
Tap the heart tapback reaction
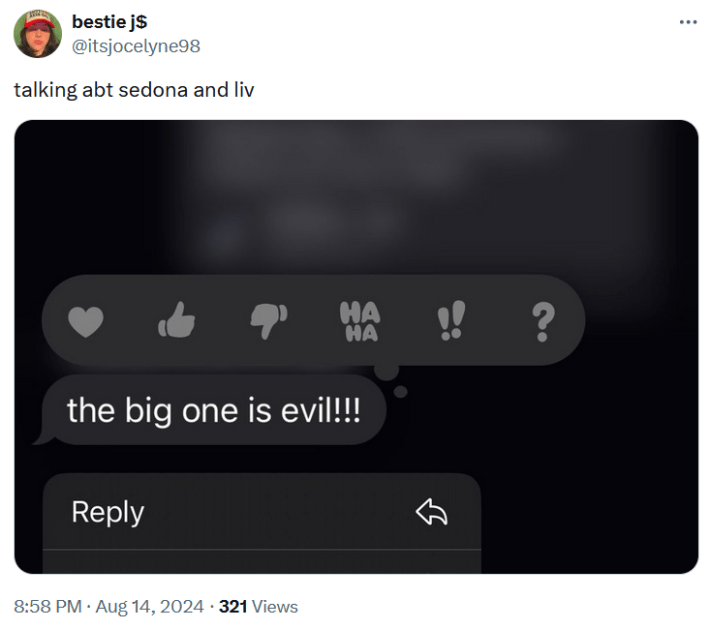pos(86,321)
